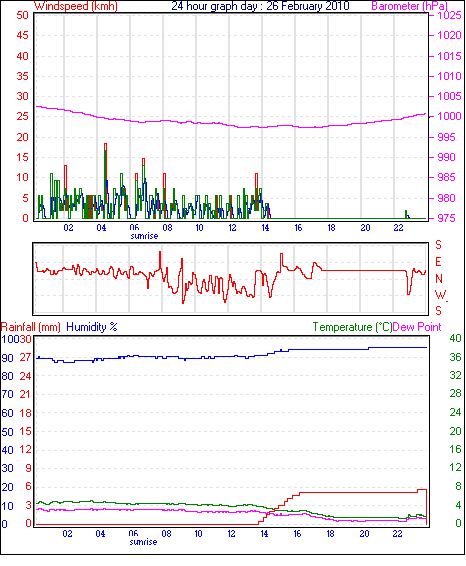Viewport: 466px width, 566px height.
Task: Select the "24 hour graph day : 26 February 2010" heading
Action: (x=260, y=6)
